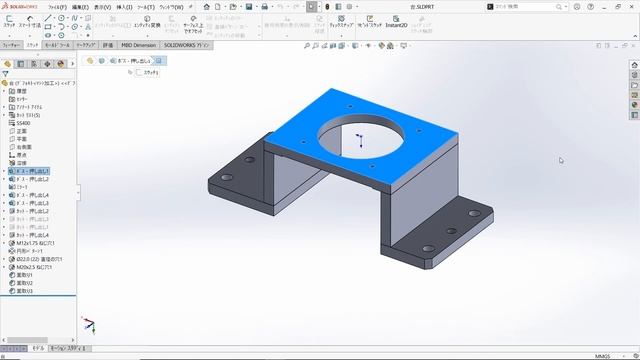
Task: Activate the Smart Dimension tool
Action: point(30,21)
